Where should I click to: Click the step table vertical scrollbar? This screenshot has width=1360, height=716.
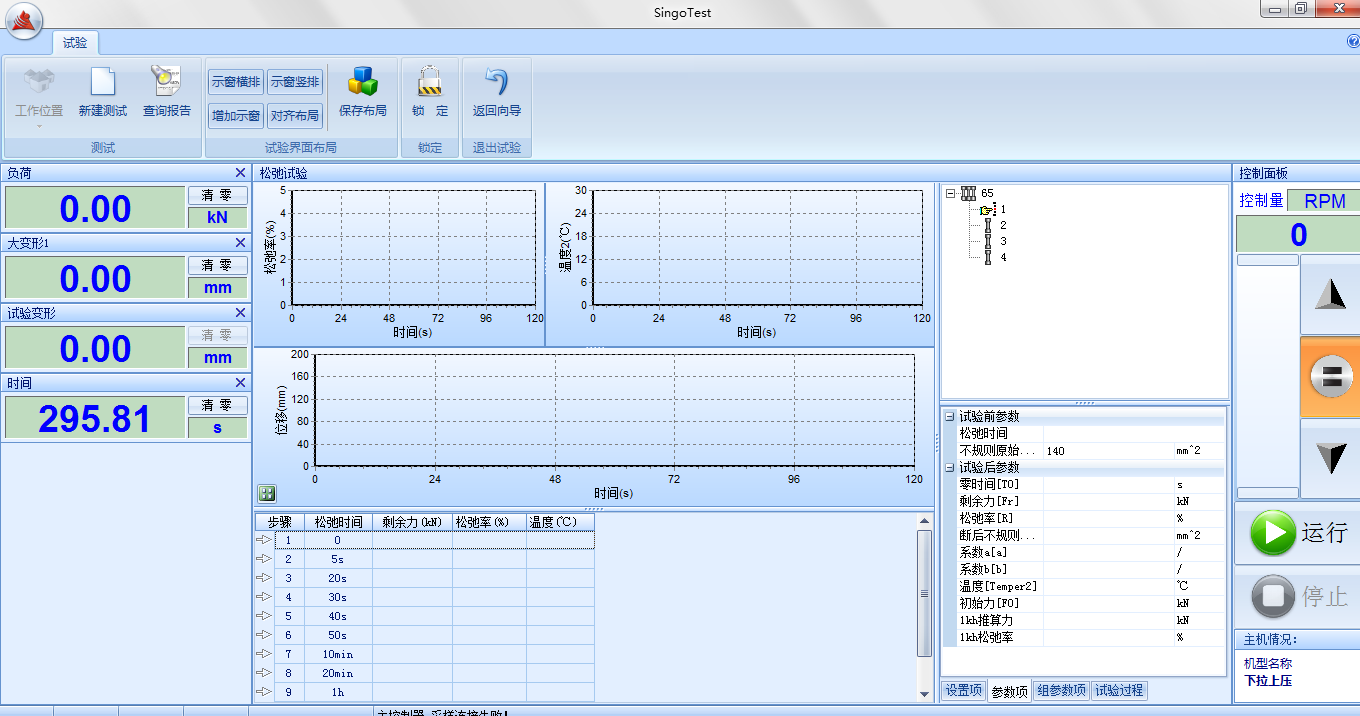pyautogui.click(x=925, y=607)
